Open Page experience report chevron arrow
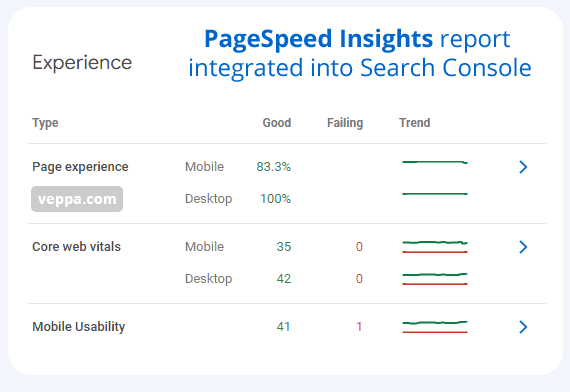This screenshot has width=570, height=392. point(523,167)
